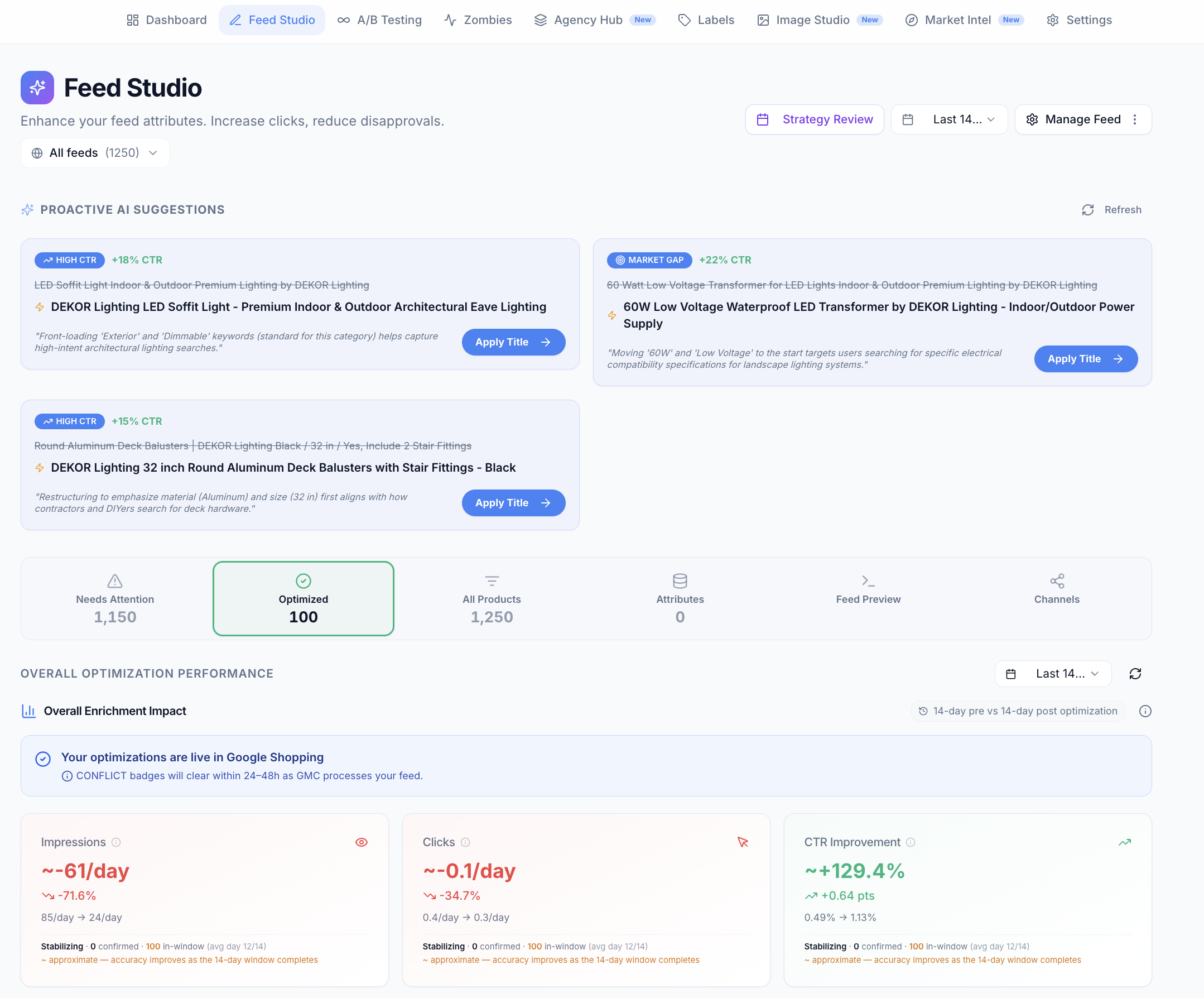Click the info icon before CONFLICT badges text

tap(67, 776)
